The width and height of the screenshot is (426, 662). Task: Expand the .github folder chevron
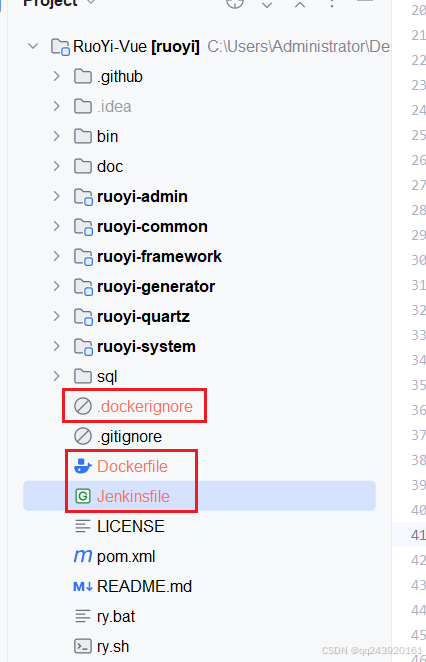tap(57, 76)
